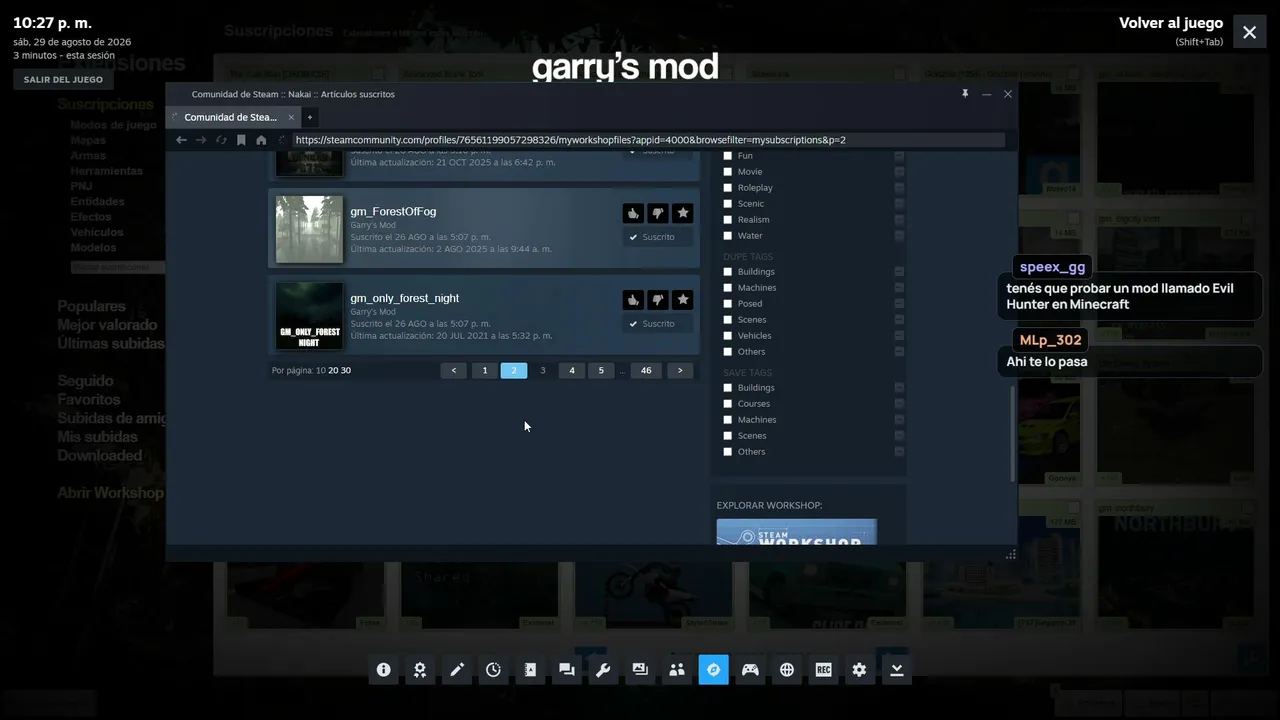Screen dimensions: 1280x720
Task: Go to the browser home page
Action: tap(261, 140)
